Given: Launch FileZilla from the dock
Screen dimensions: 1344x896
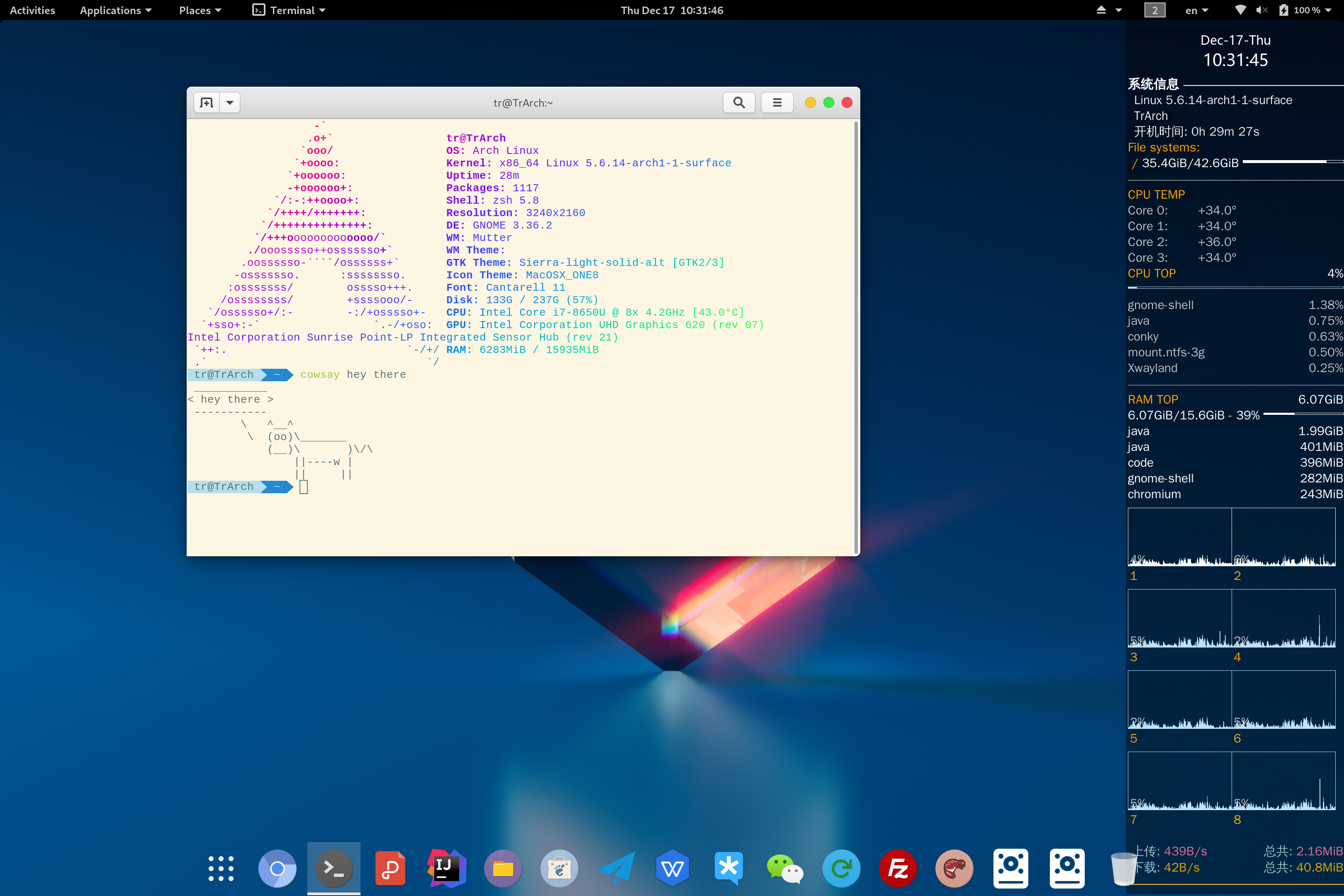Looking at the screenshot, I should (898, 869).
